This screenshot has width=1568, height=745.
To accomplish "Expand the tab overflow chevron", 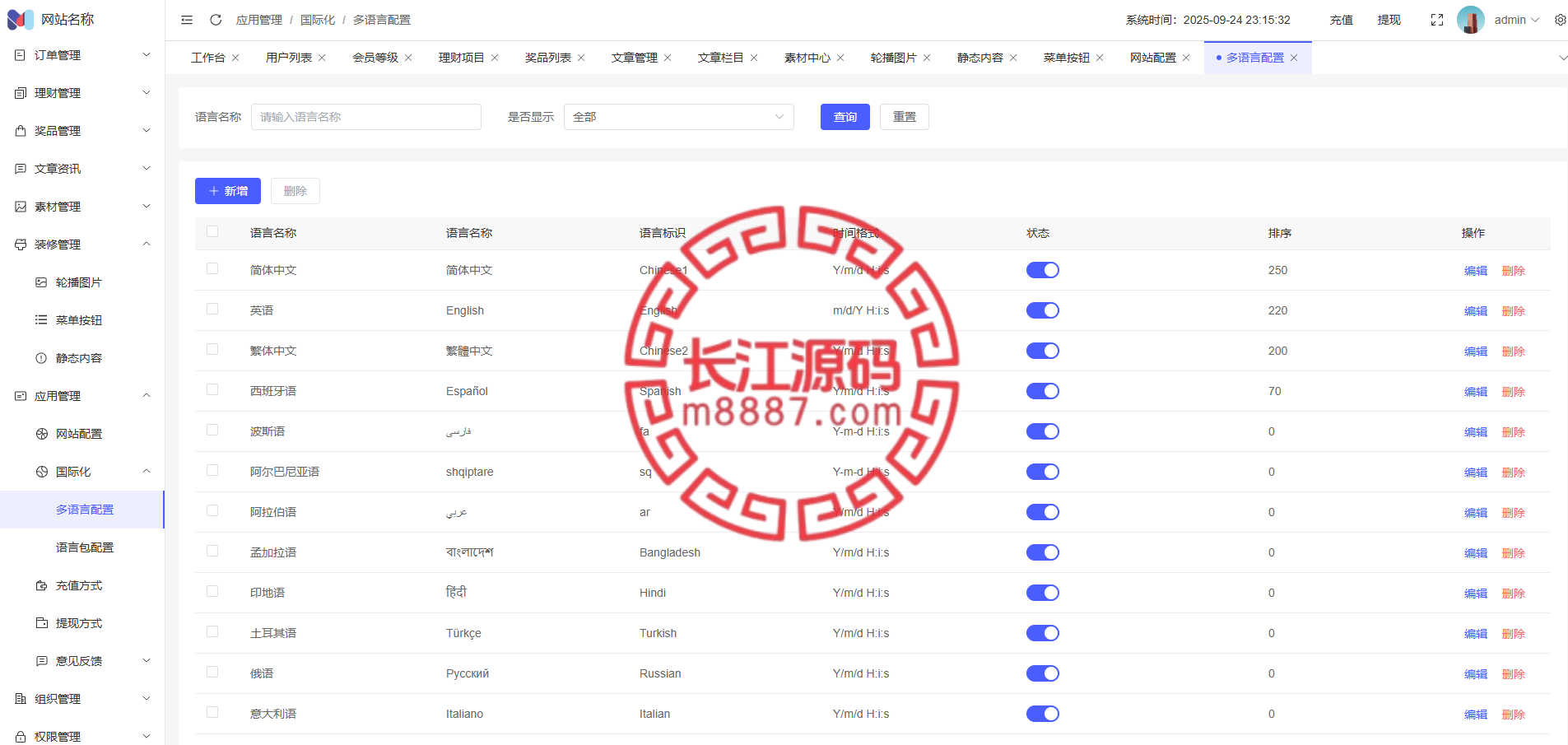I will 1562,58.
